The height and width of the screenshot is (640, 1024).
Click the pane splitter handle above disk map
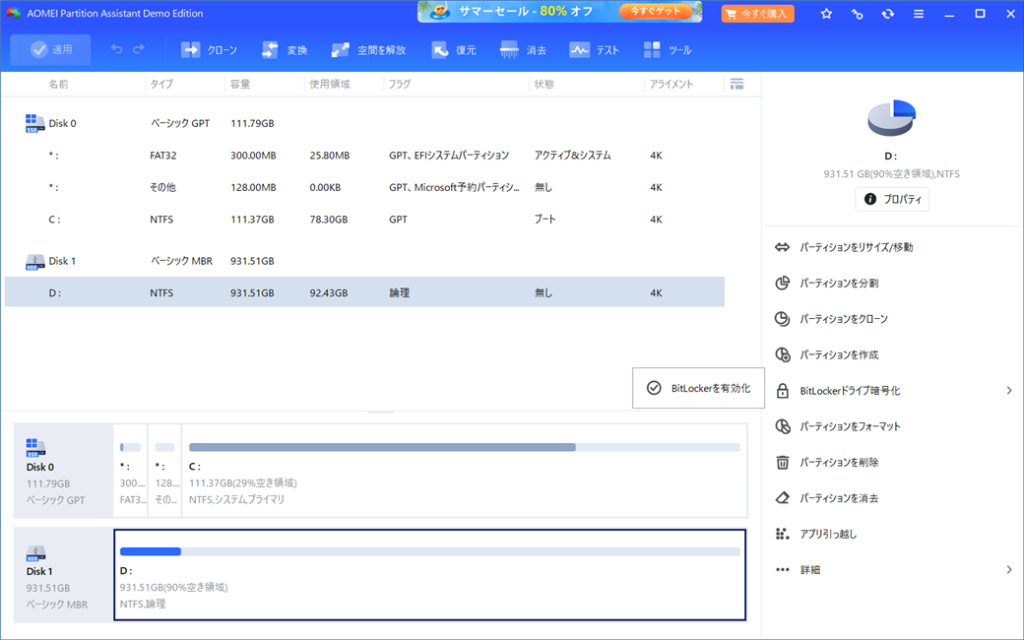(x=381, y=412)
